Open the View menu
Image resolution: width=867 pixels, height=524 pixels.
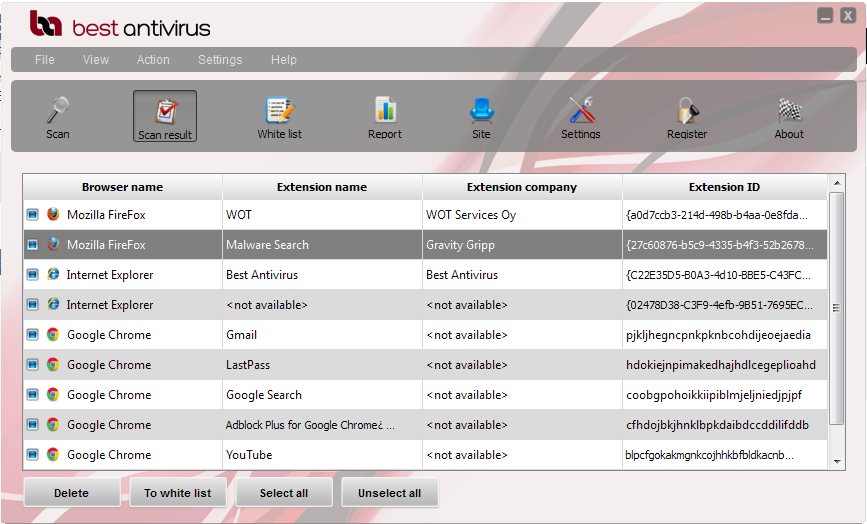point(96,60)
